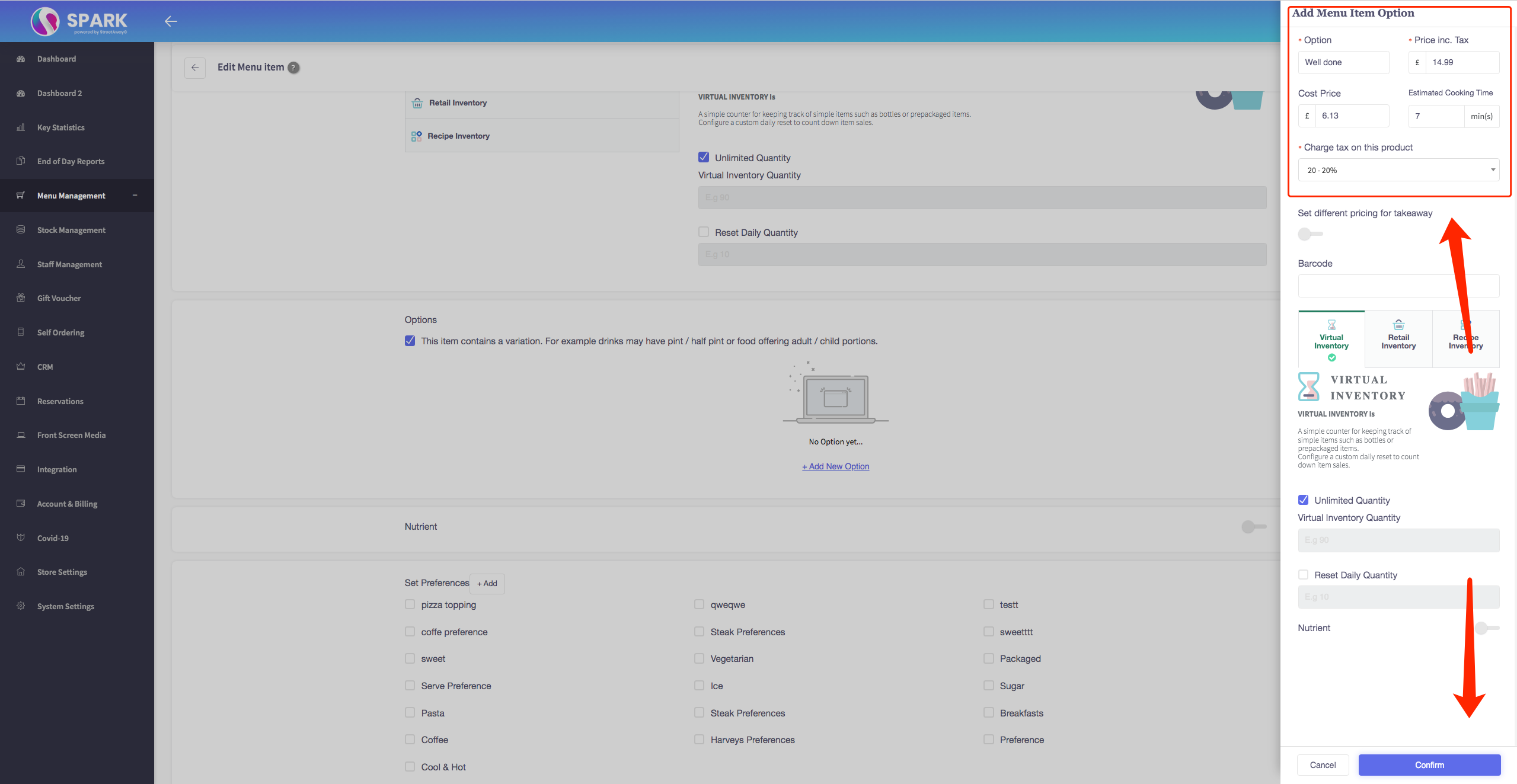Open Retail Inventory on main page
Viewport: 1517px width, 784px height.
point(542,103)
